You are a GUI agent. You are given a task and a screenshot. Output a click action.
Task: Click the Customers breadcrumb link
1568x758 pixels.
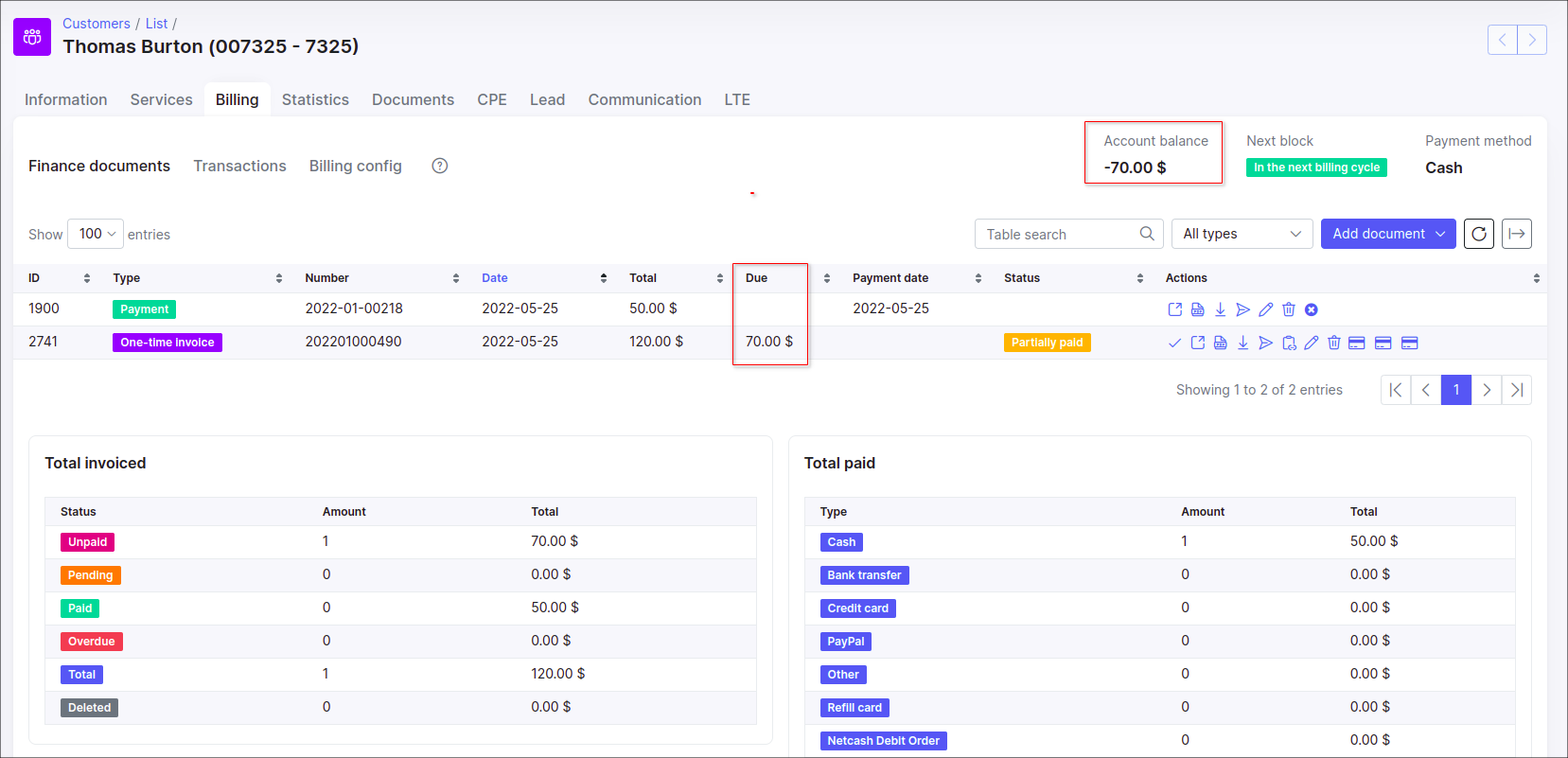click(x=96, y=24)
